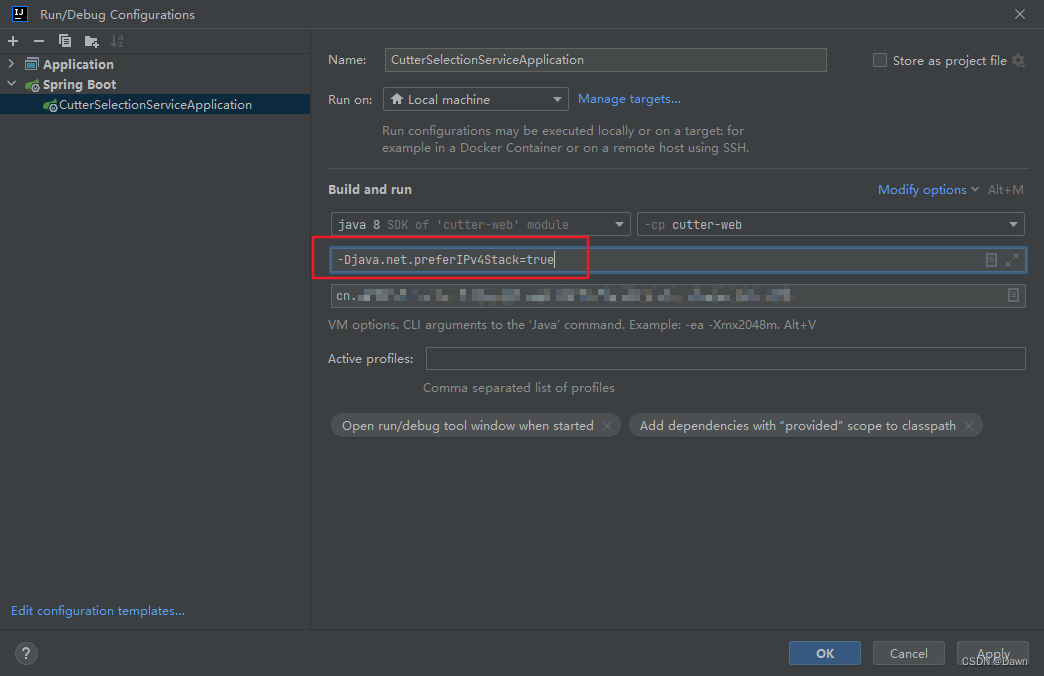The height and width of the screenshot is (676, 1044).
Task: Click the Apply button
Action: pos(993,653)
